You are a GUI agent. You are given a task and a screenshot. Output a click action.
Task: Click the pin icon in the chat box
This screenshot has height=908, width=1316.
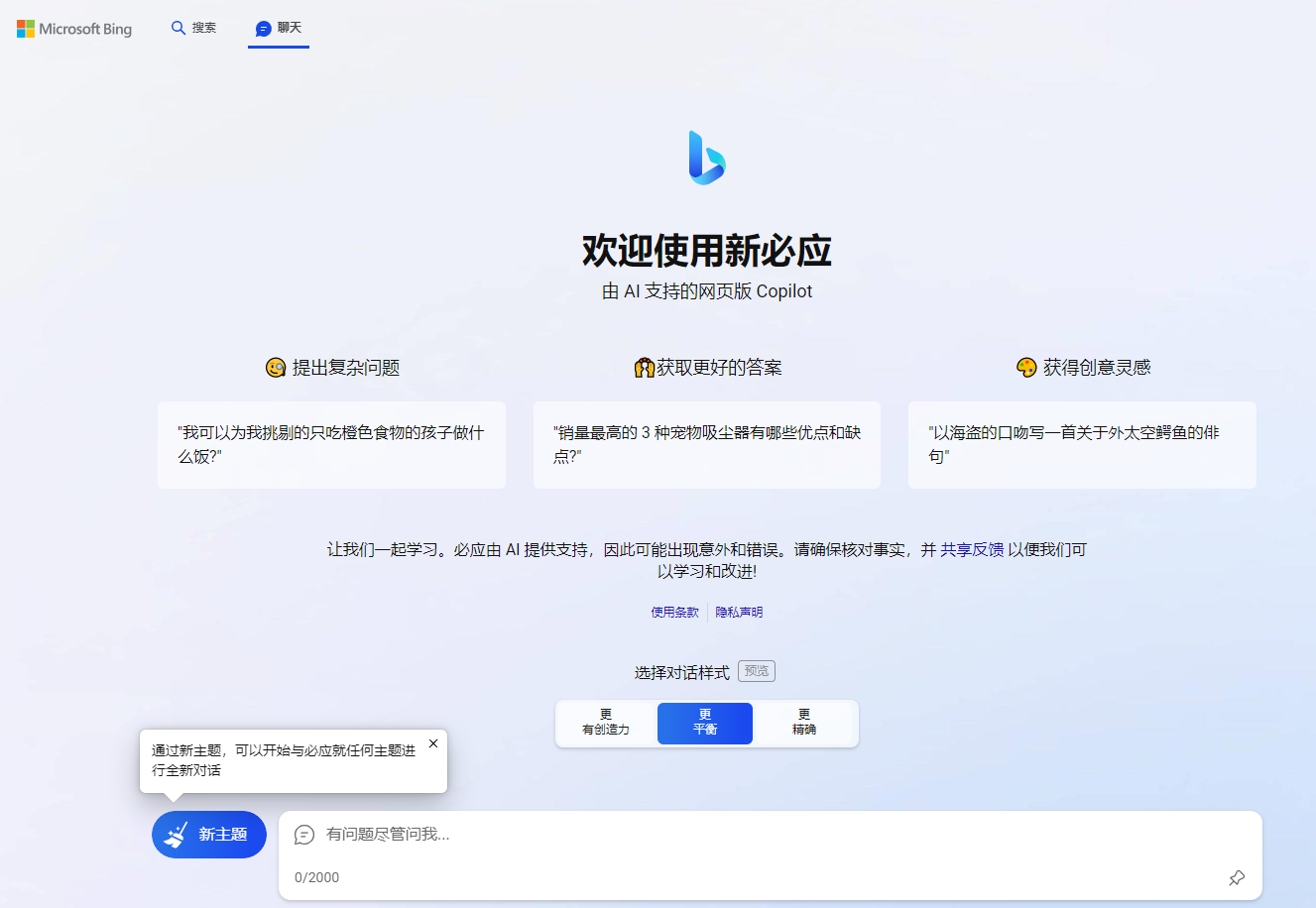tap(1237, 877)
